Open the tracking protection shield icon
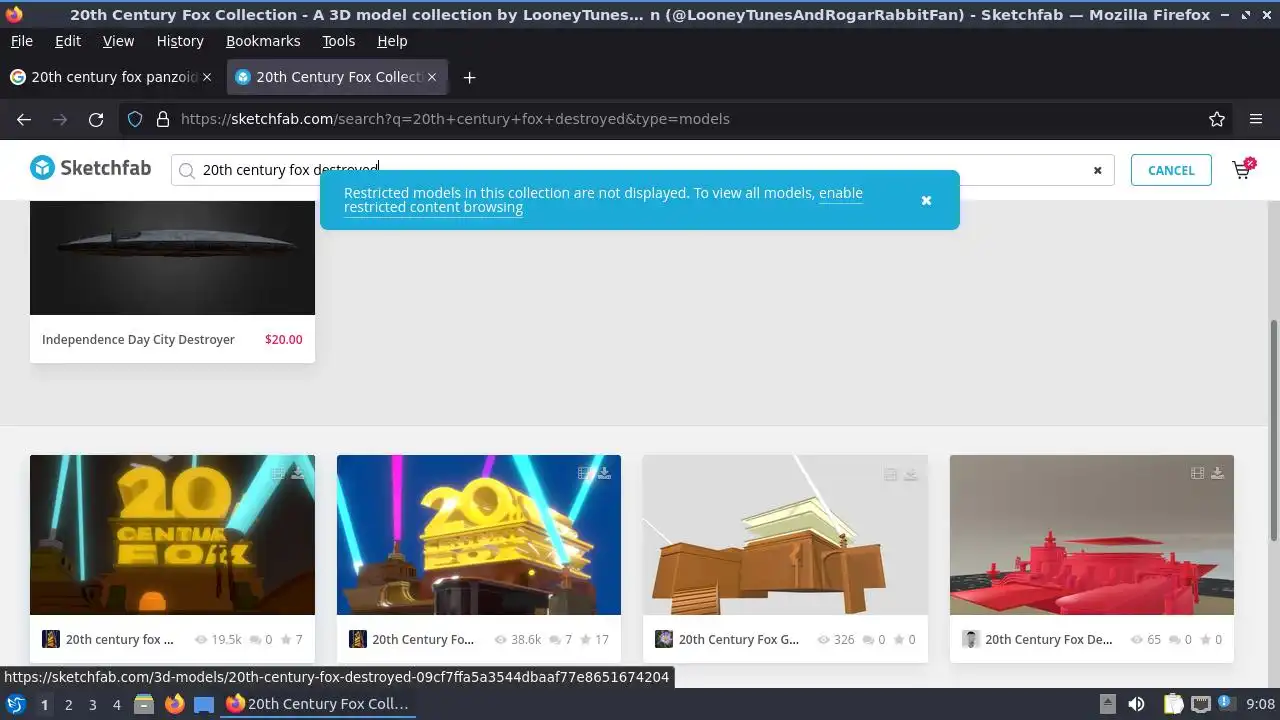 pos(135,119)
